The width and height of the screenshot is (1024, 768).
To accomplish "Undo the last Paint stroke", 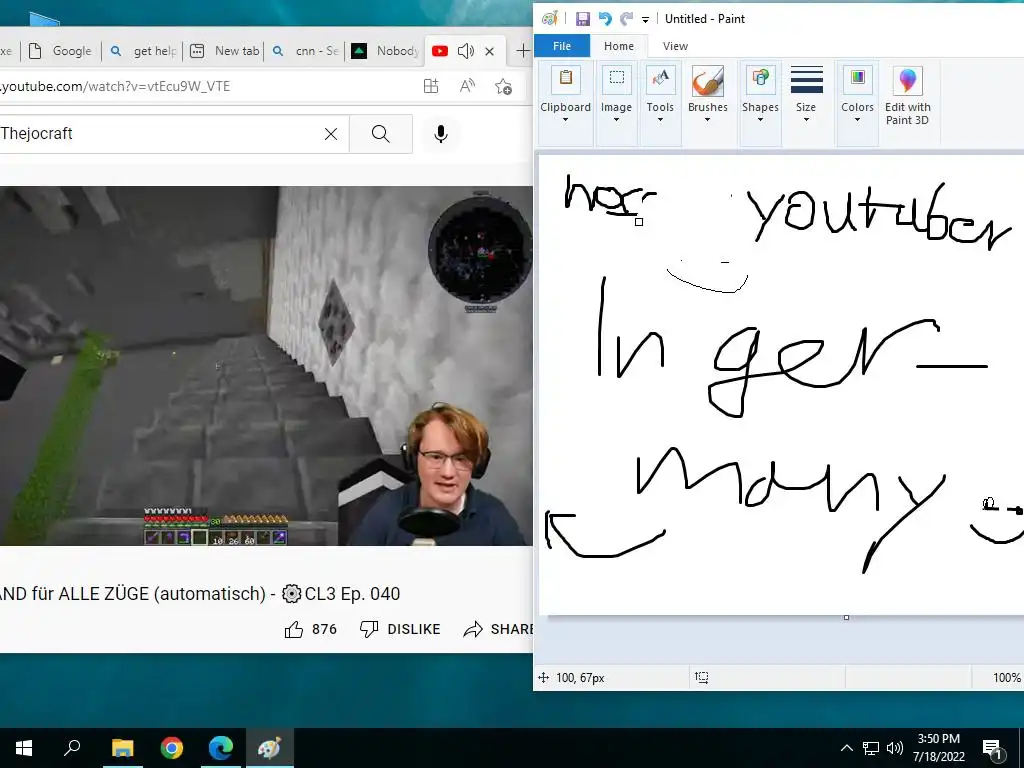I will [605, 19].
